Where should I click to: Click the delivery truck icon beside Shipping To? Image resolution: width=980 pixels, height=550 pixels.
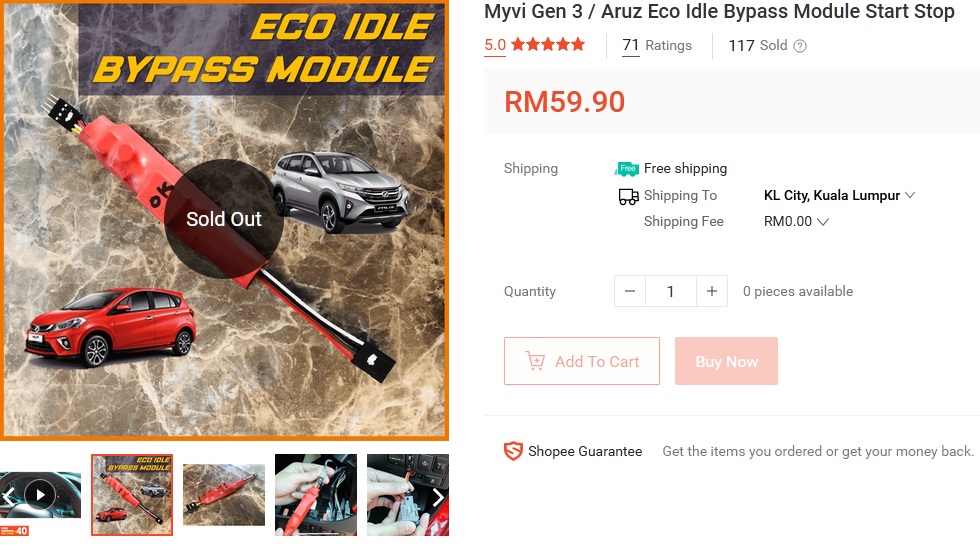[628, 196]
